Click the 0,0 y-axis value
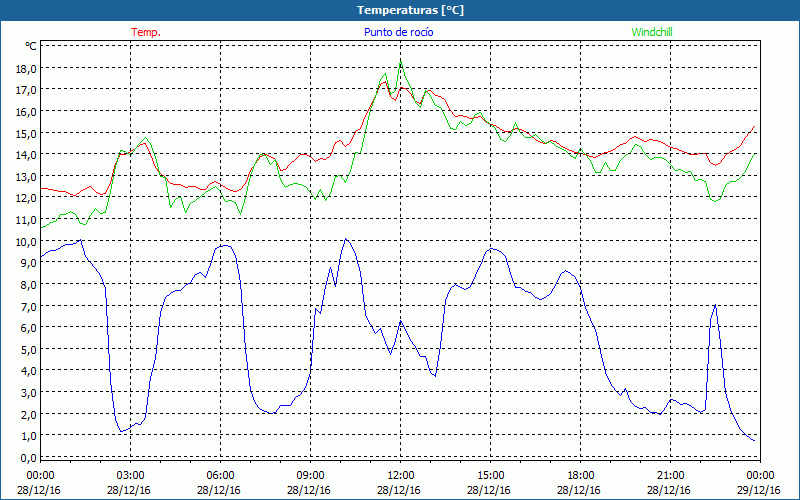This screenshot has height=500, width=800. pyautogui.click(x=30, y=458)
